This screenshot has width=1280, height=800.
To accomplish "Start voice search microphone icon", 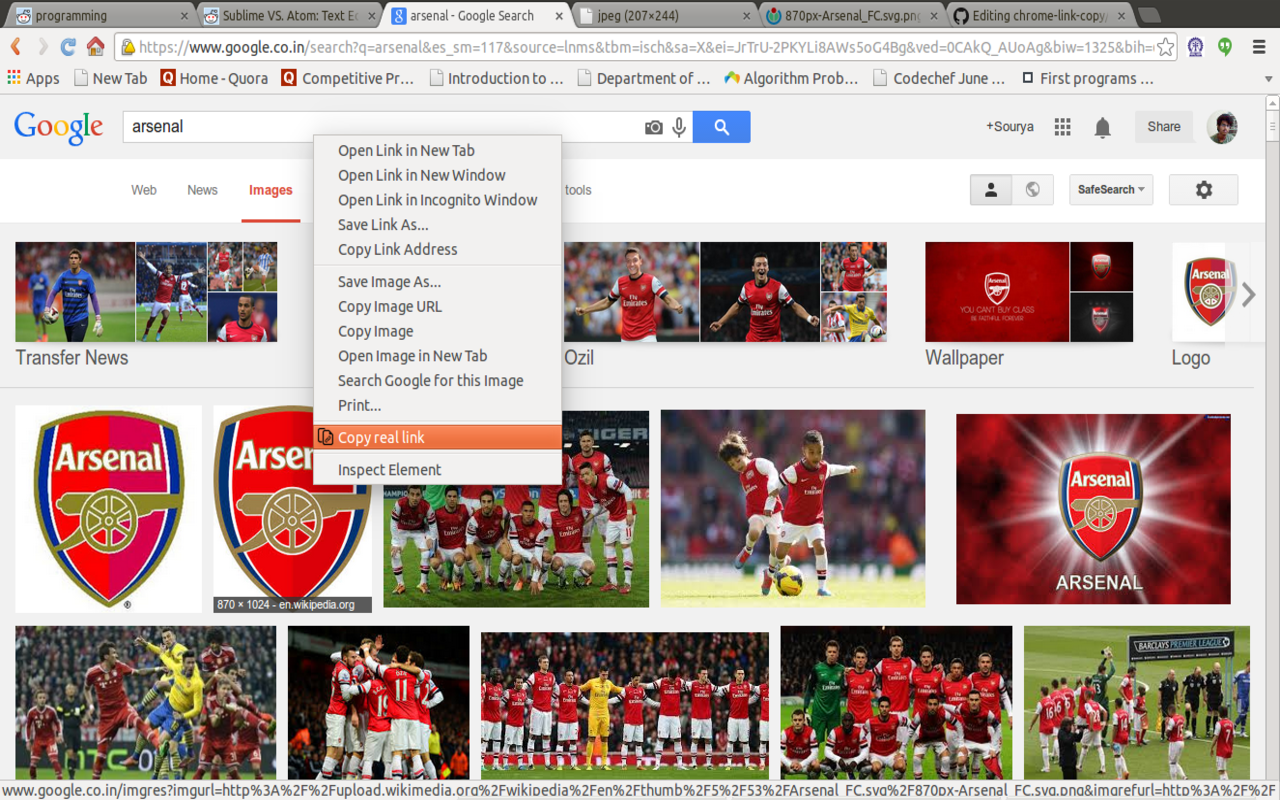I will 679,127.
